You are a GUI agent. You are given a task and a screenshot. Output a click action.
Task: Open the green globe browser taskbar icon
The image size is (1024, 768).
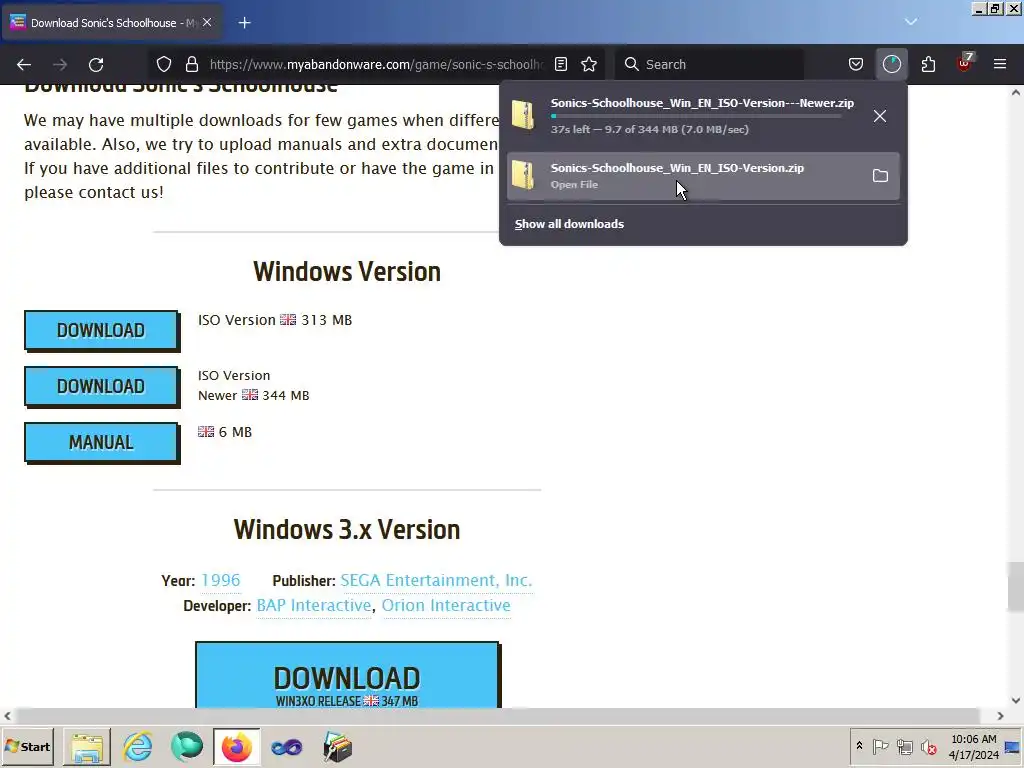pos(187,747)
